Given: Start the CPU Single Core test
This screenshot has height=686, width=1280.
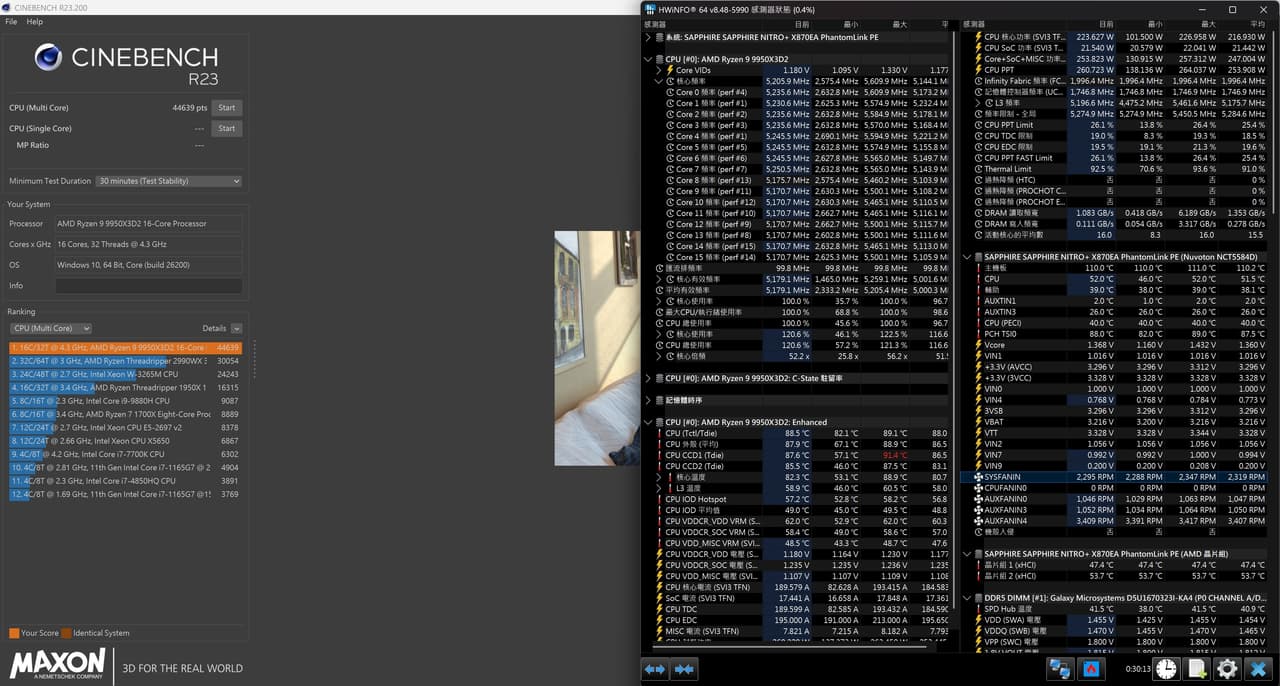Looking at the screenshot, I should pyautogui.click(x=227, y=128).
